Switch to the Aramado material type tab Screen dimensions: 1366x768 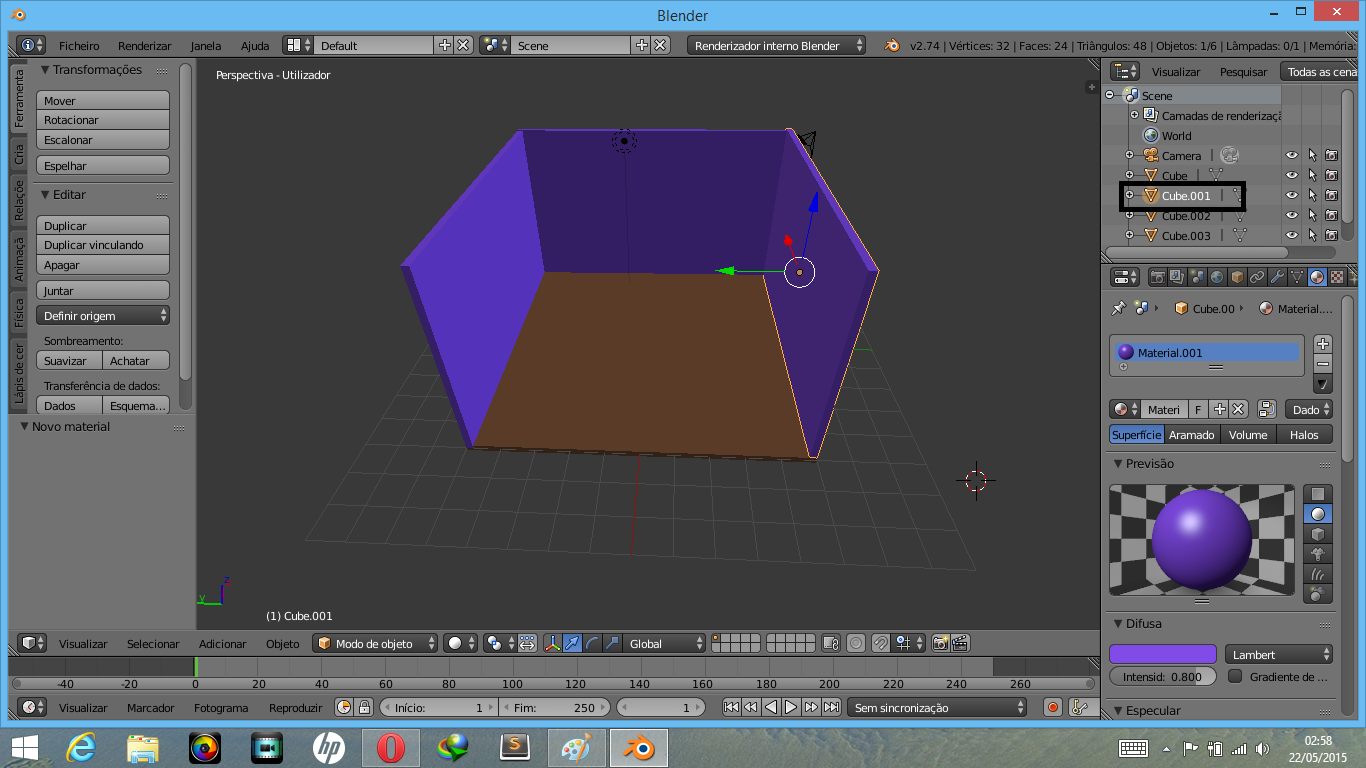pos(1192,435)
